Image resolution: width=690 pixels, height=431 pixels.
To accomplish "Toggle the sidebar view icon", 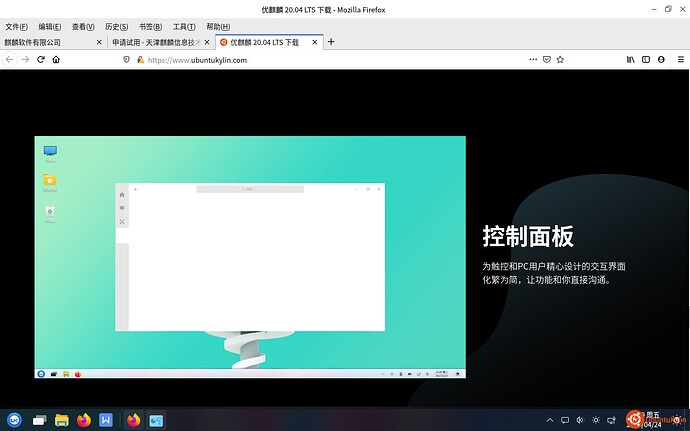I will click(x=646, y=59).
